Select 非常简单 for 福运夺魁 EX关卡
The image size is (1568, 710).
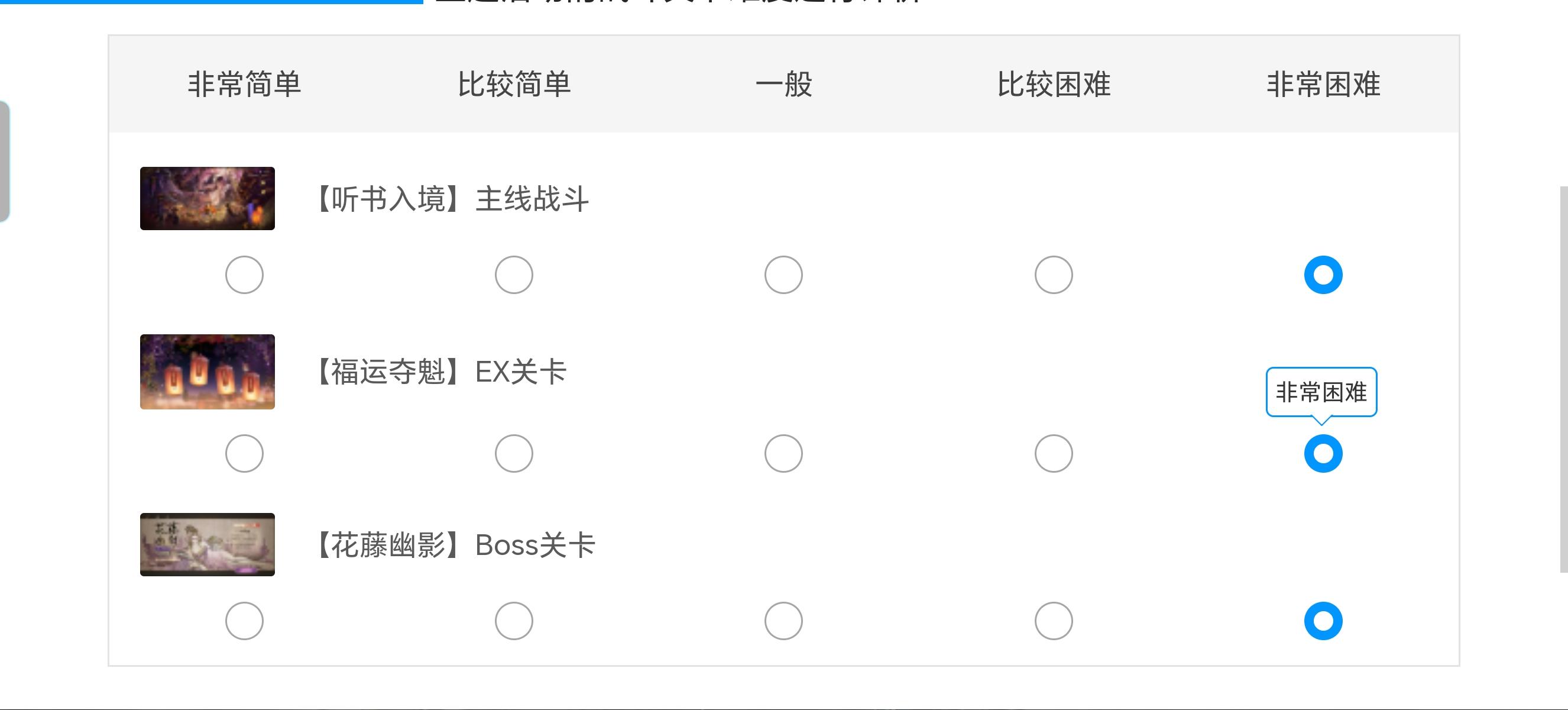pos(244,454)
